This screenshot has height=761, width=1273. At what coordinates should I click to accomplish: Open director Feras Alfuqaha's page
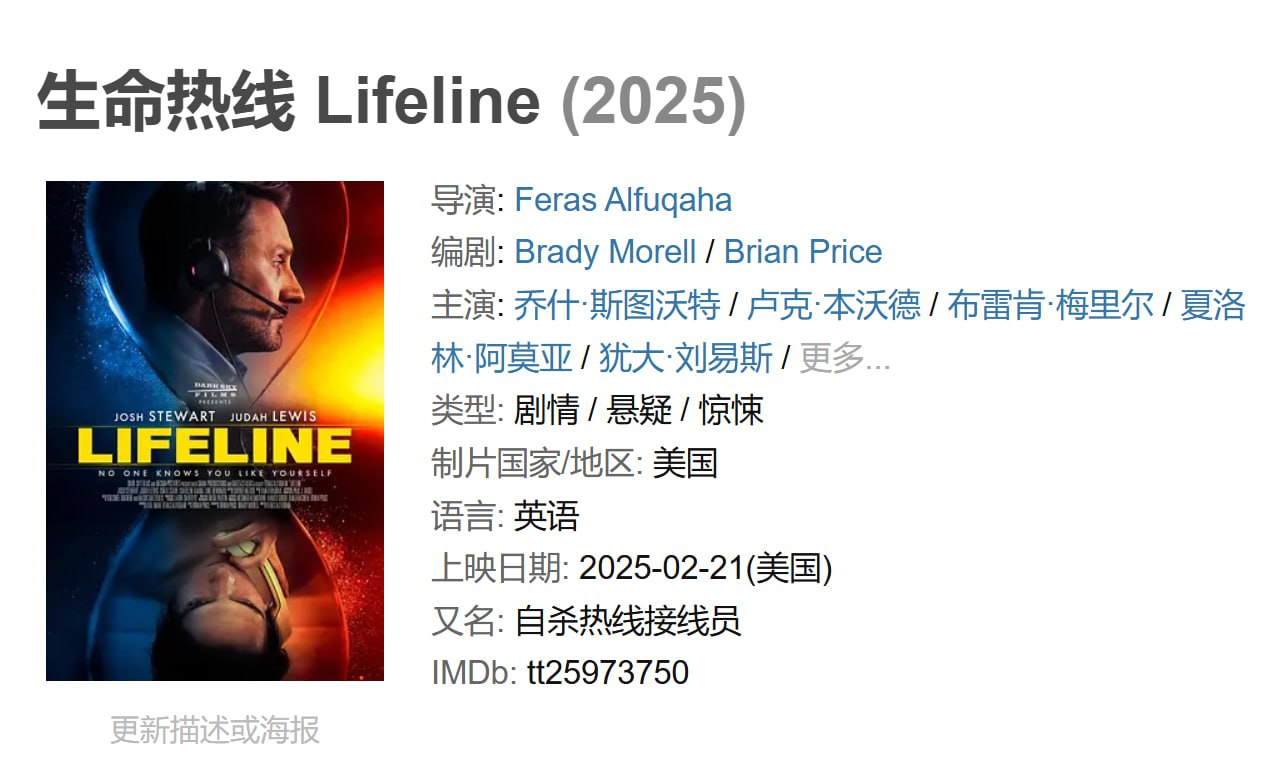coord(623,200)
